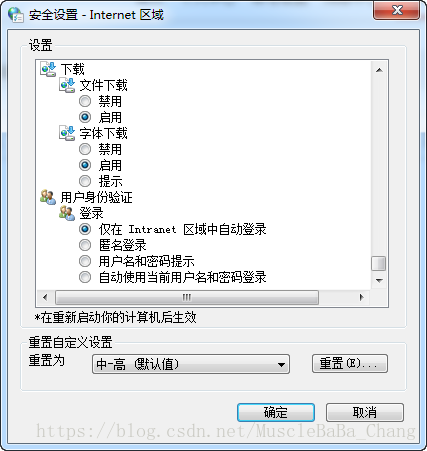Click the 文件下载 setting icon
The width and height of the screenshot is (427, 451).
point(67,85)
